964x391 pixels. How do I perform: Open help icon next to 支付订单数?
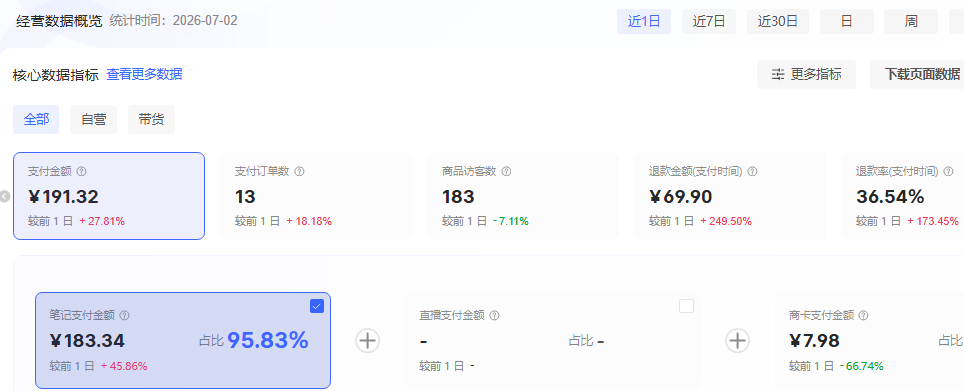pyautogui.click(x=299, y=172)
